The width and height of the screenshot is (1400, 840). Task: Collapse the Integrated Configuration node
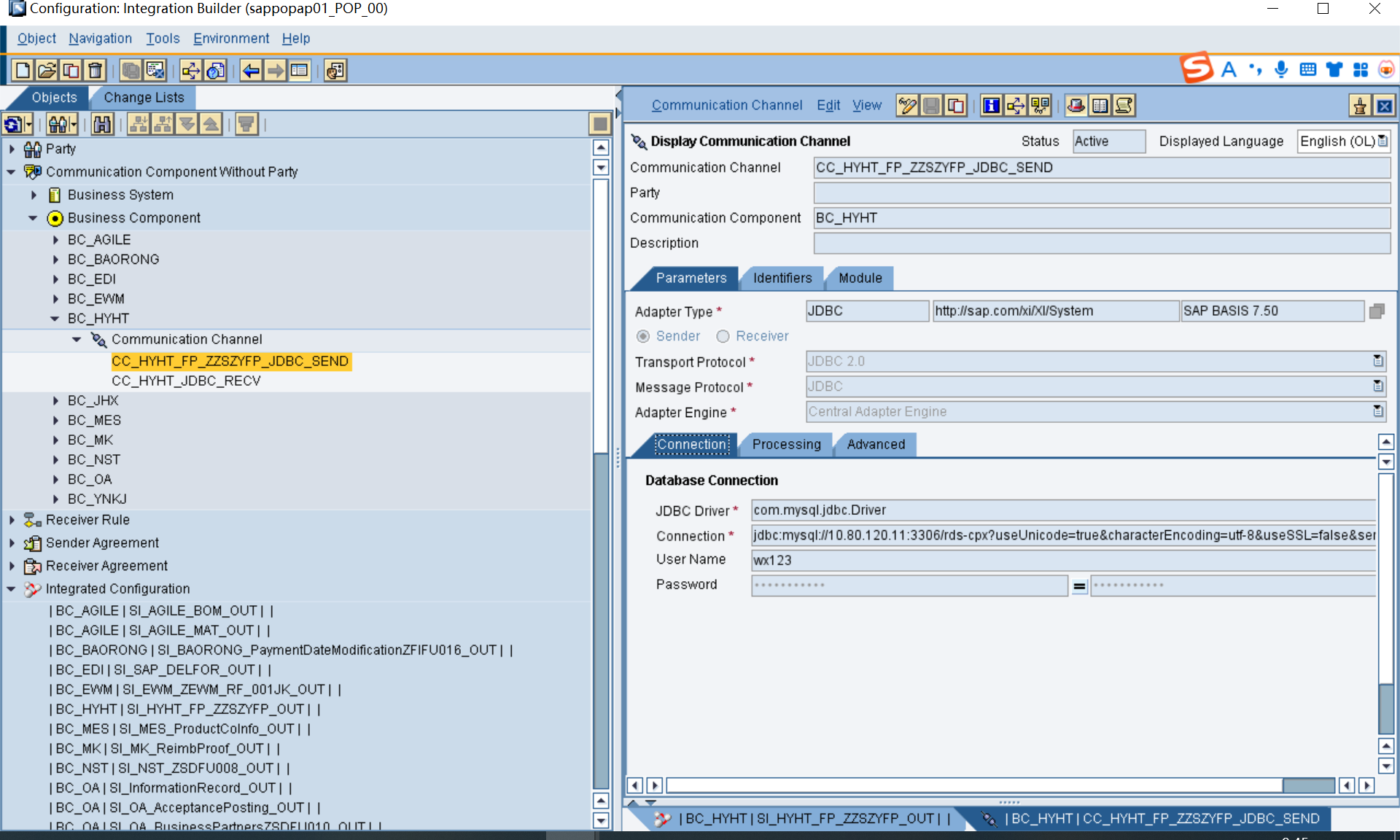click(12, 589)
